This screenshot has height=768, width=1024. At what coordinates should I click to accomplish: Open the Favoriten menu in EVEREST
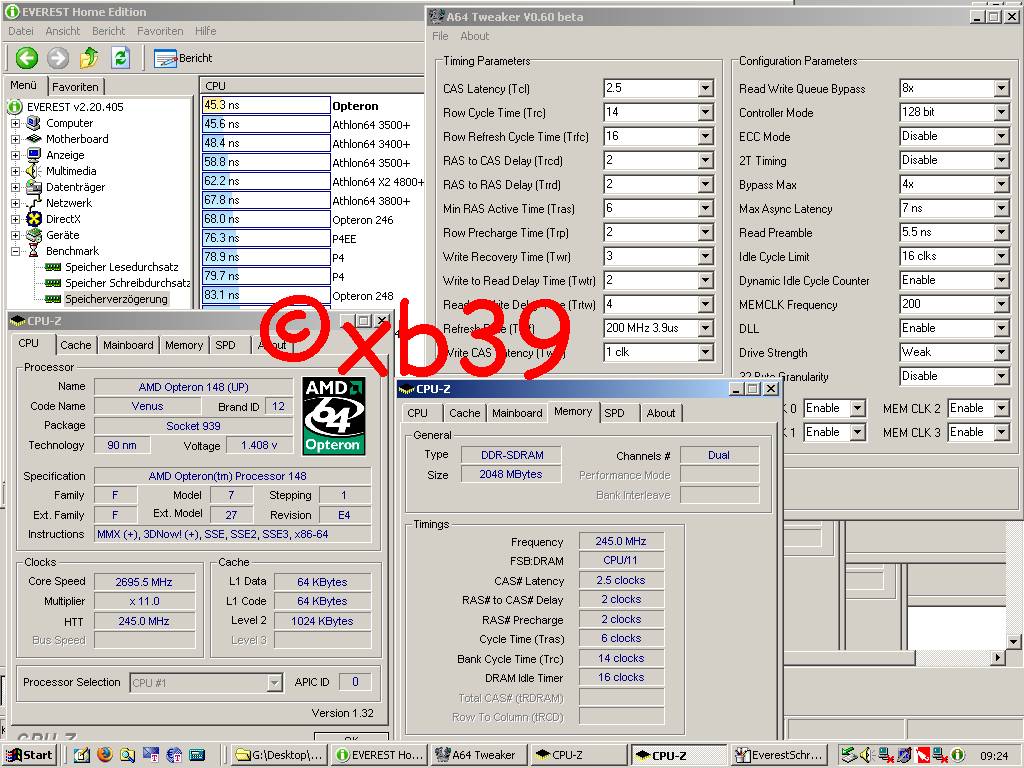(160, 31)
